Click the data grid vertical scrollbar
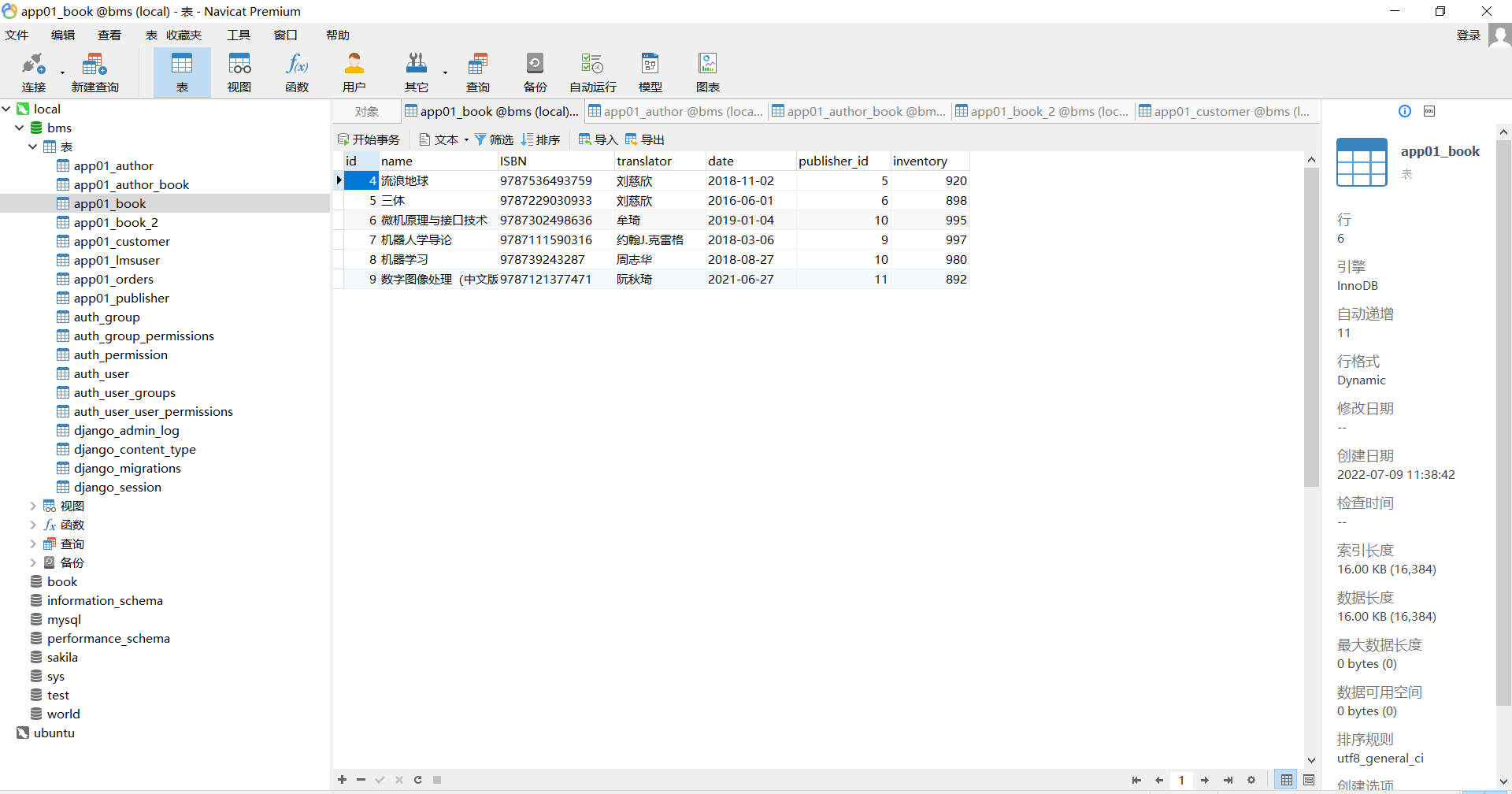The width and height of the screenshot is (1512, 794). pos(1311,327)
